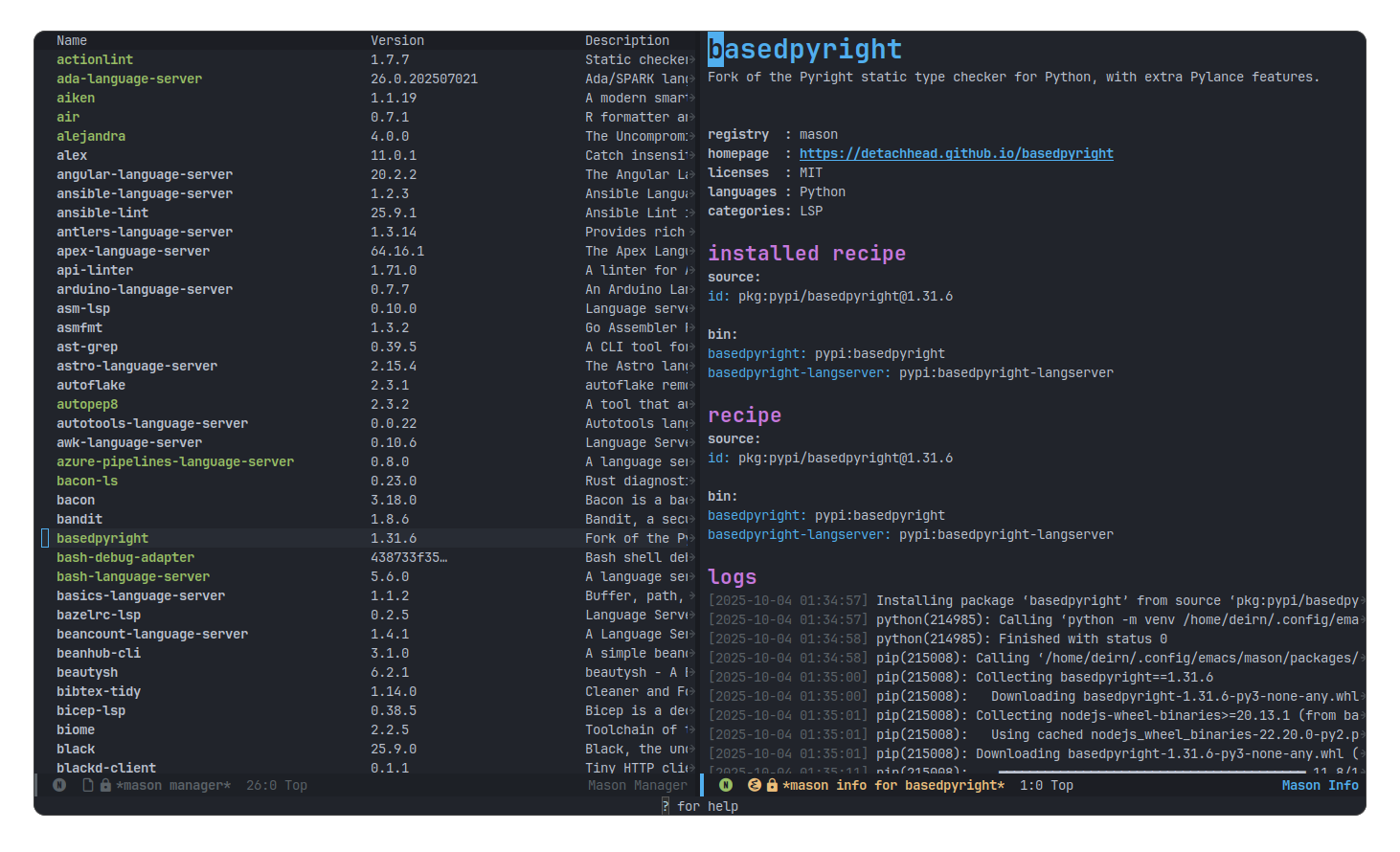Click the 1:0 Top position in modeline
1400x852 pixels.
[1047, 785]
